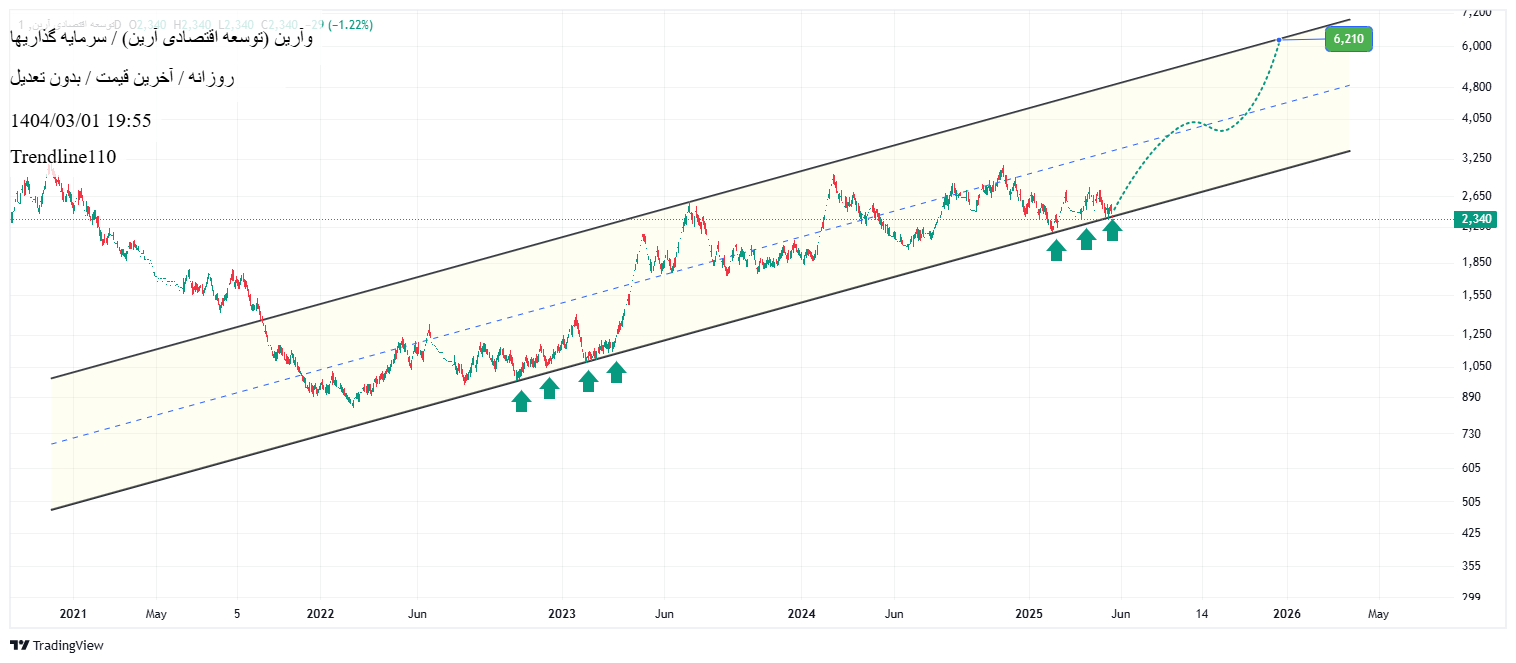
Task: Click the last green arrow of the 2023 group
Action: click(x=617, y=372)
